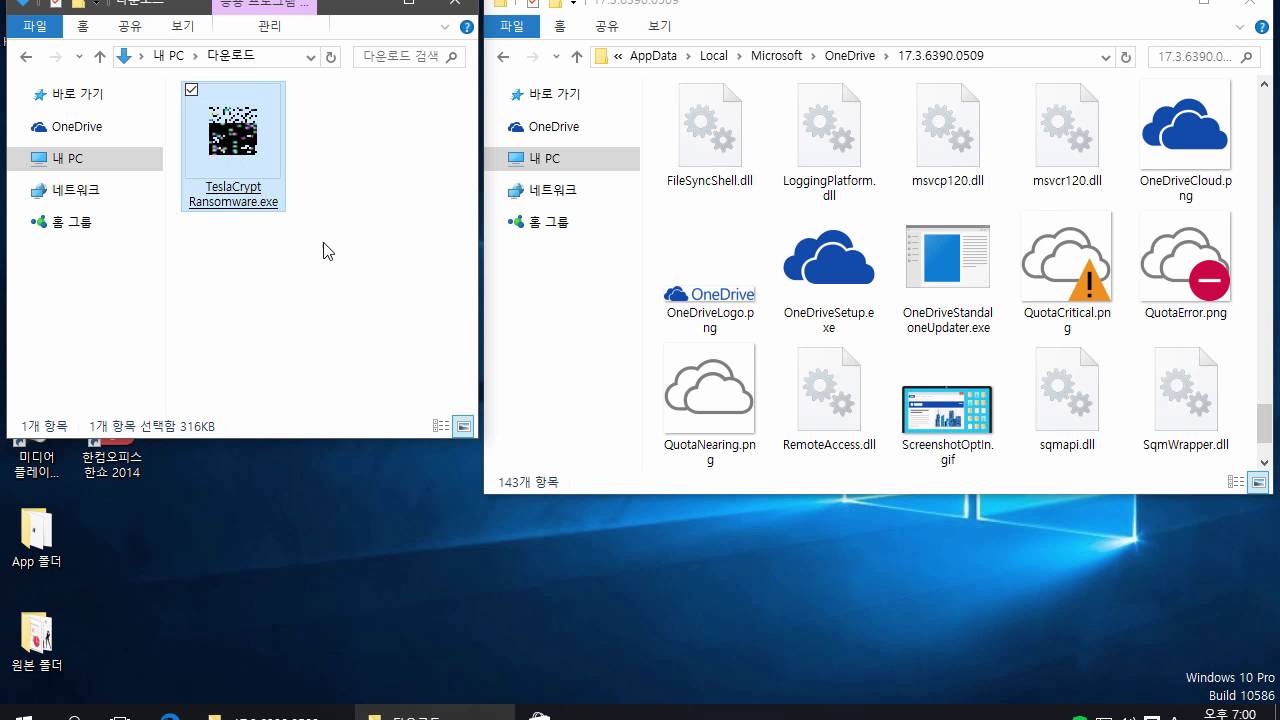Open address history dropdown in 다운로드 window

tap(311, 57)
